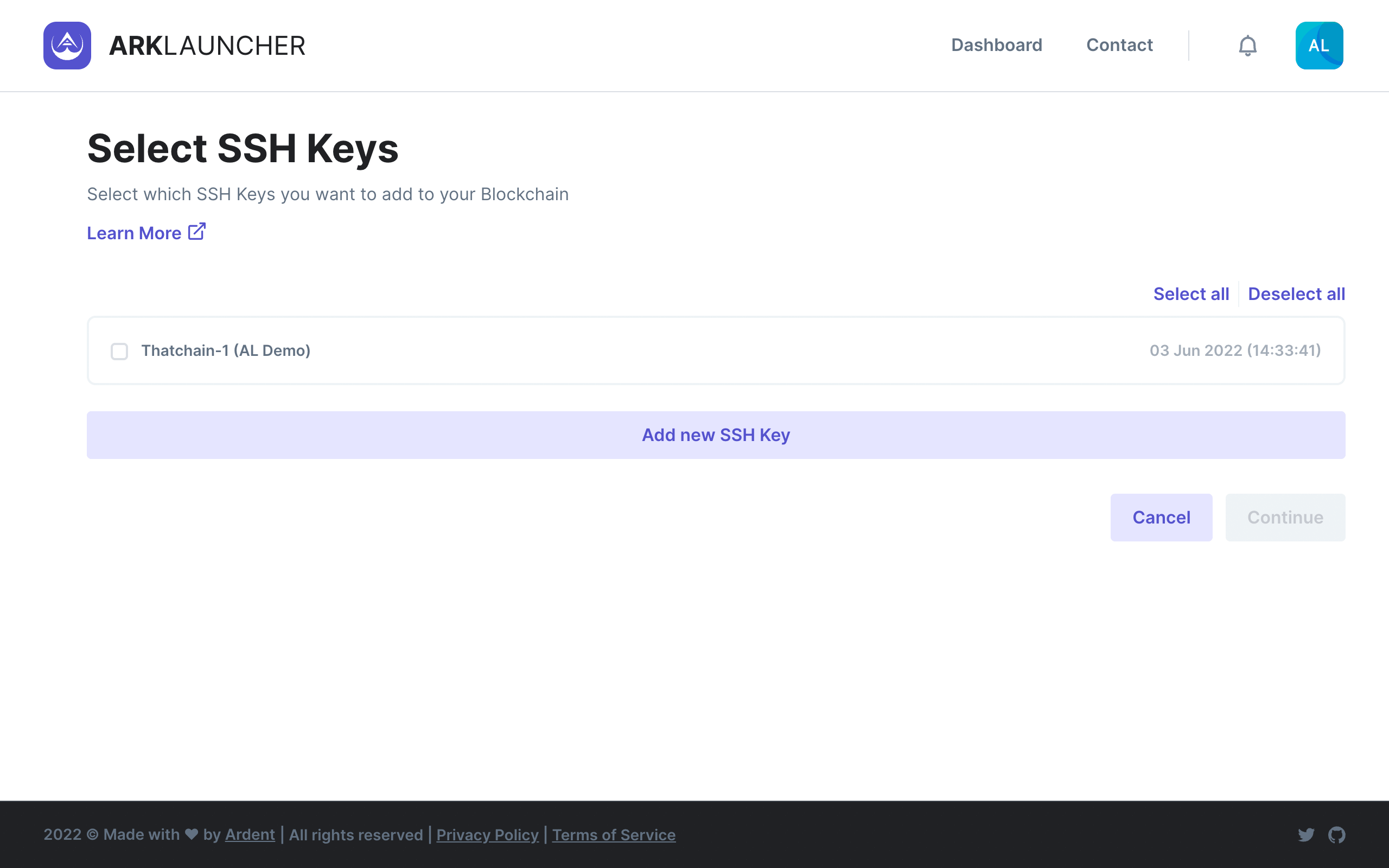Click Deselect all keys link
This screenshot has height=868, width=1389.
coord(1296,294)
